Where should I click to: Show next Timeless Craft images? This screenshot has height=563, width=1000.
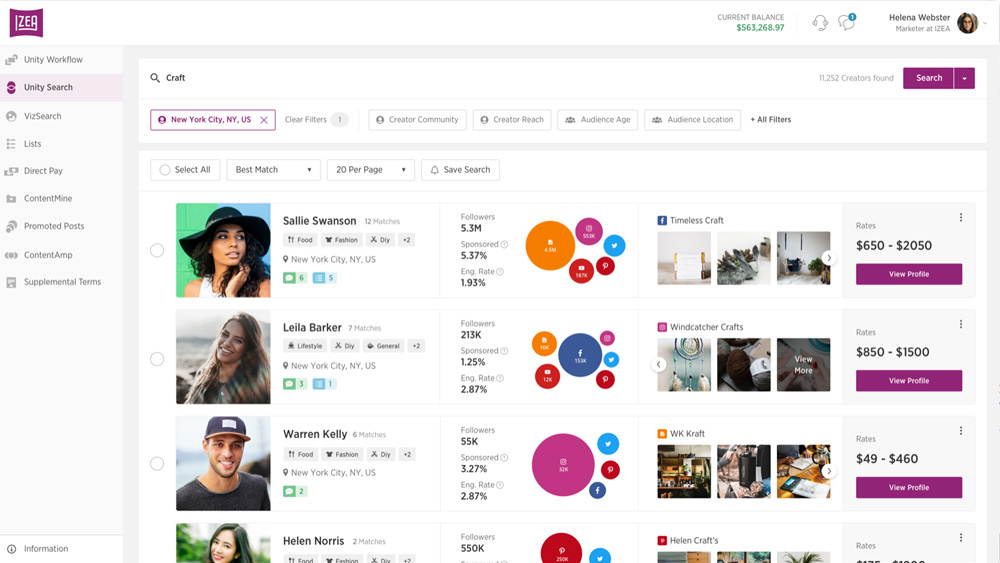828,258
